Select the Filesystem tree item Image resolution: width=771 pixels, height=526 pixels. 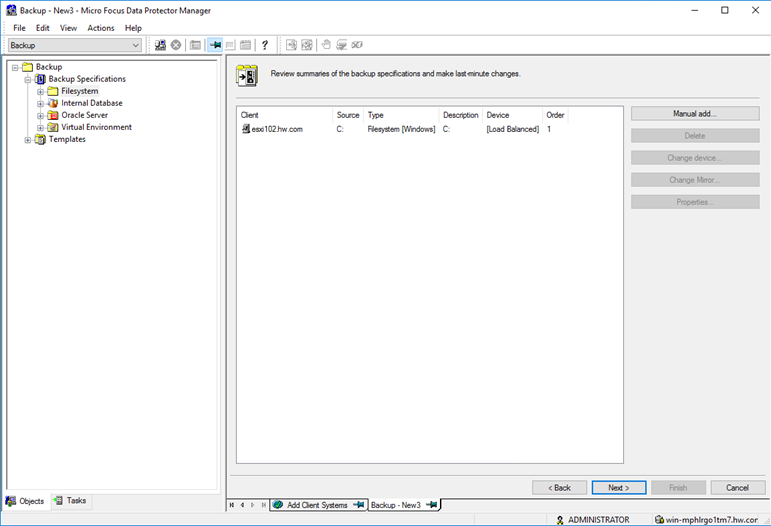point(80,91)
